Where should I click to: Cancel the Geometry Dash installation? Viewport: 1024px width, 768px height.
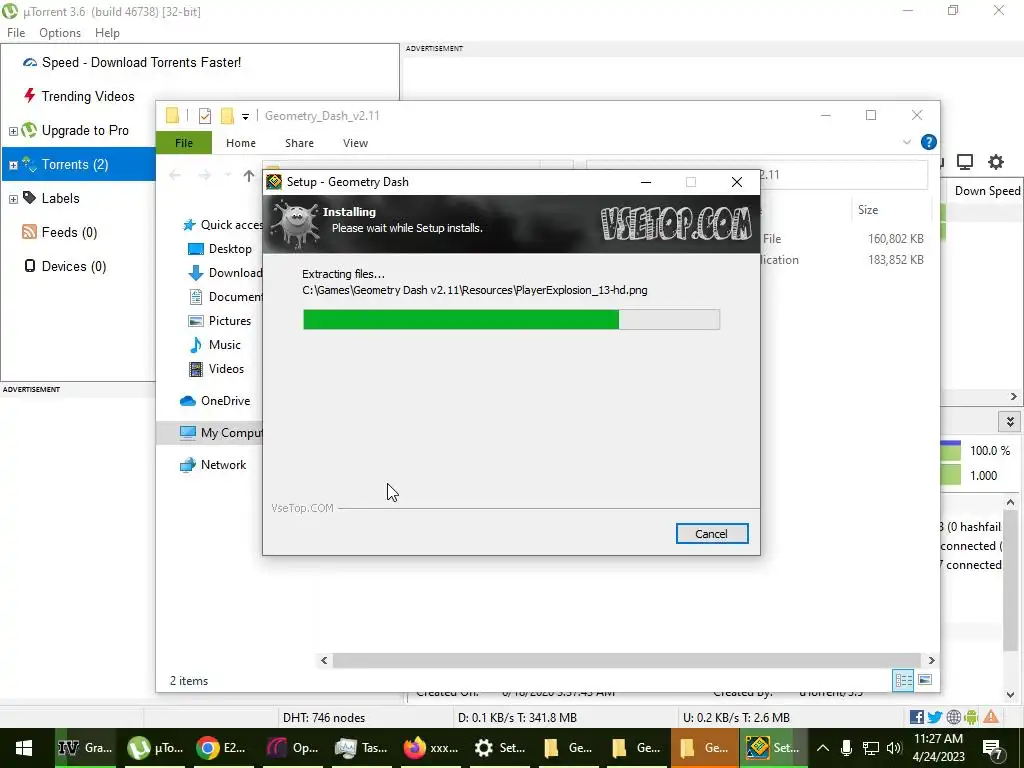pos(711,534)
